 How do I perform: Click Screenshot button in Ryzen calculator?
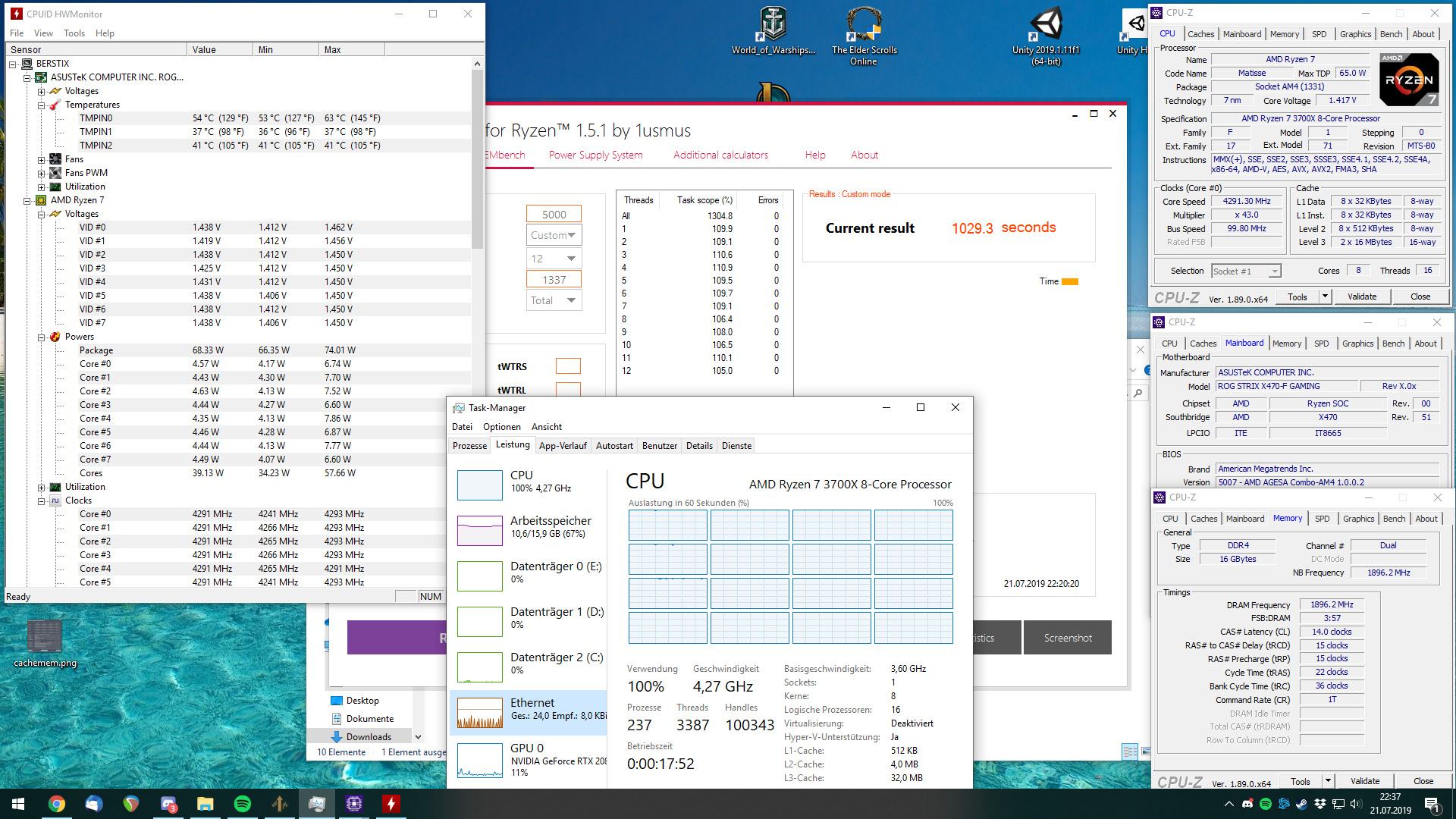[x=1068, y=638]
